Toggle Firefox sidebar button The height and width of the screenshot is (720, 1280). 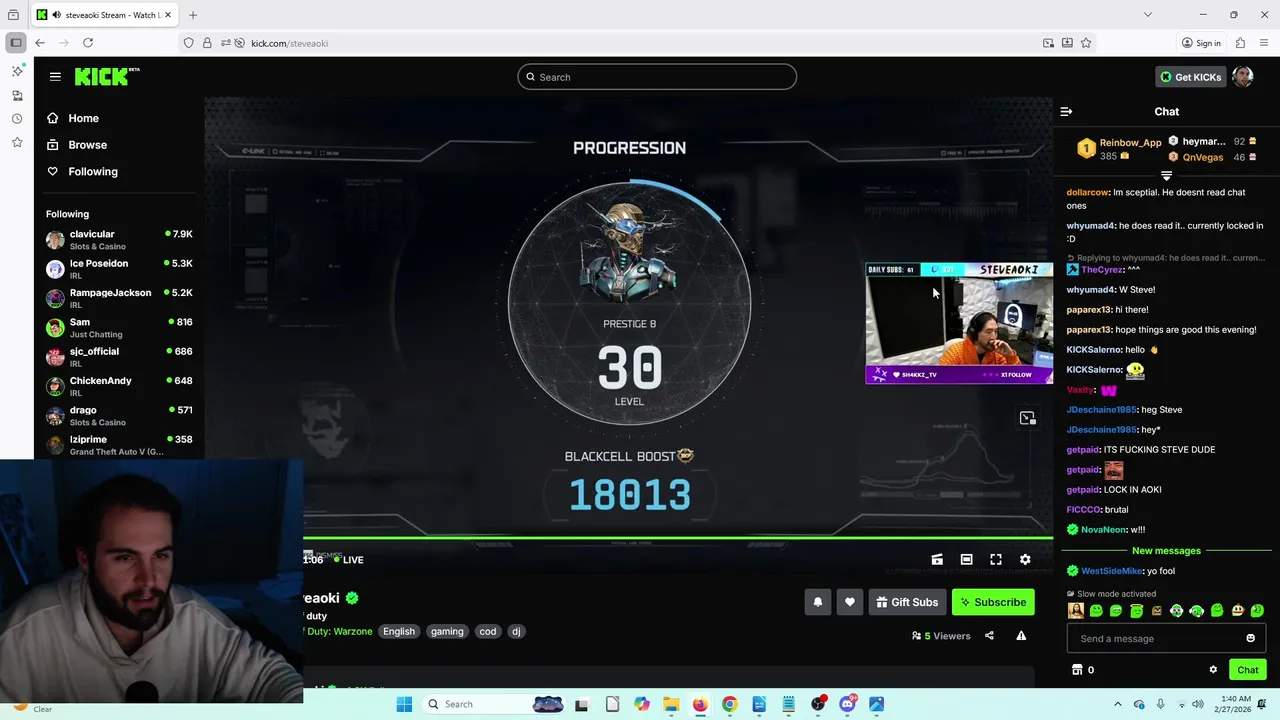16,43
